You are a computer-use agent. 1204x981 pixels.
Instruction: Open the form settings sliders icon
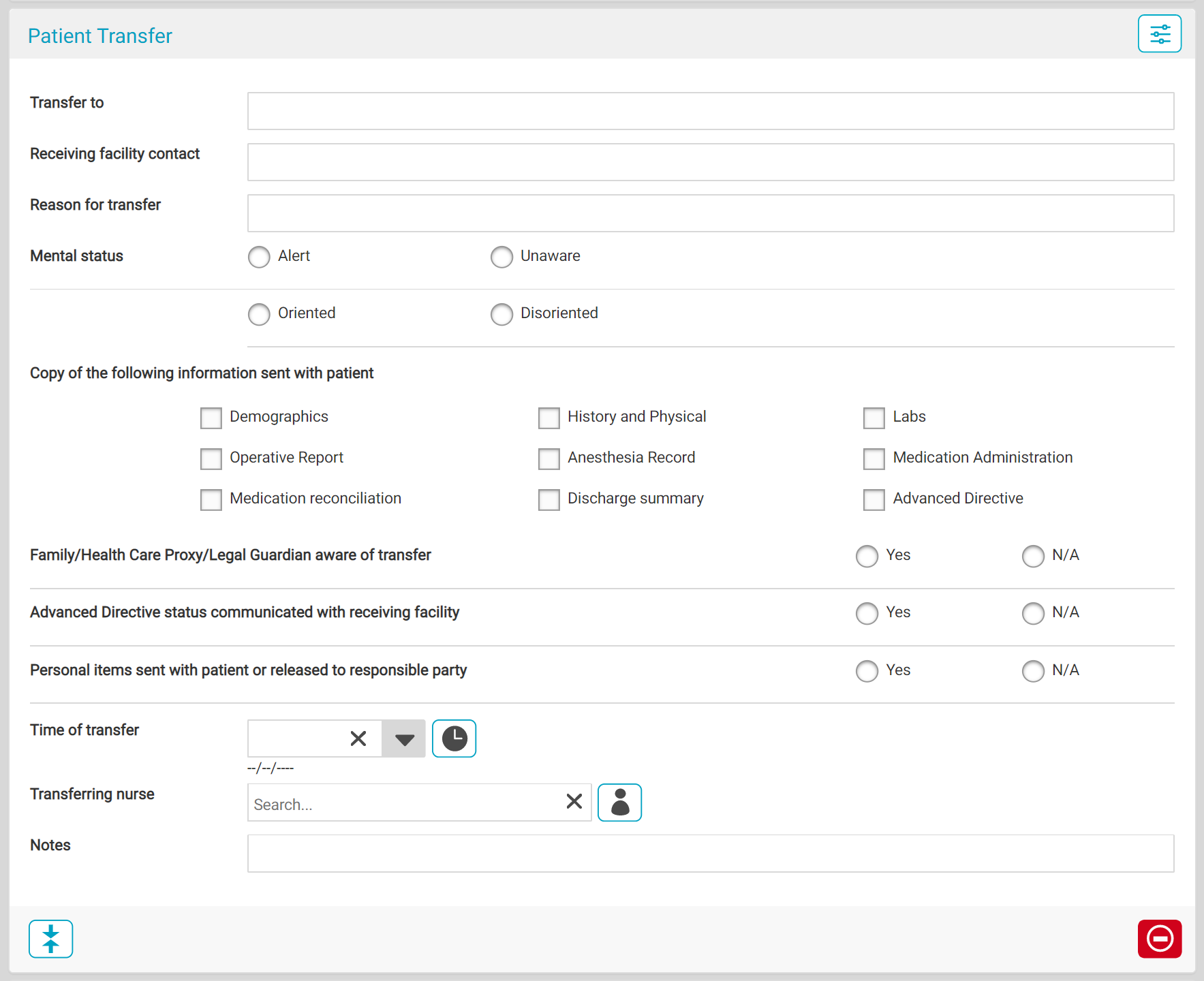tap(1159, 34)
